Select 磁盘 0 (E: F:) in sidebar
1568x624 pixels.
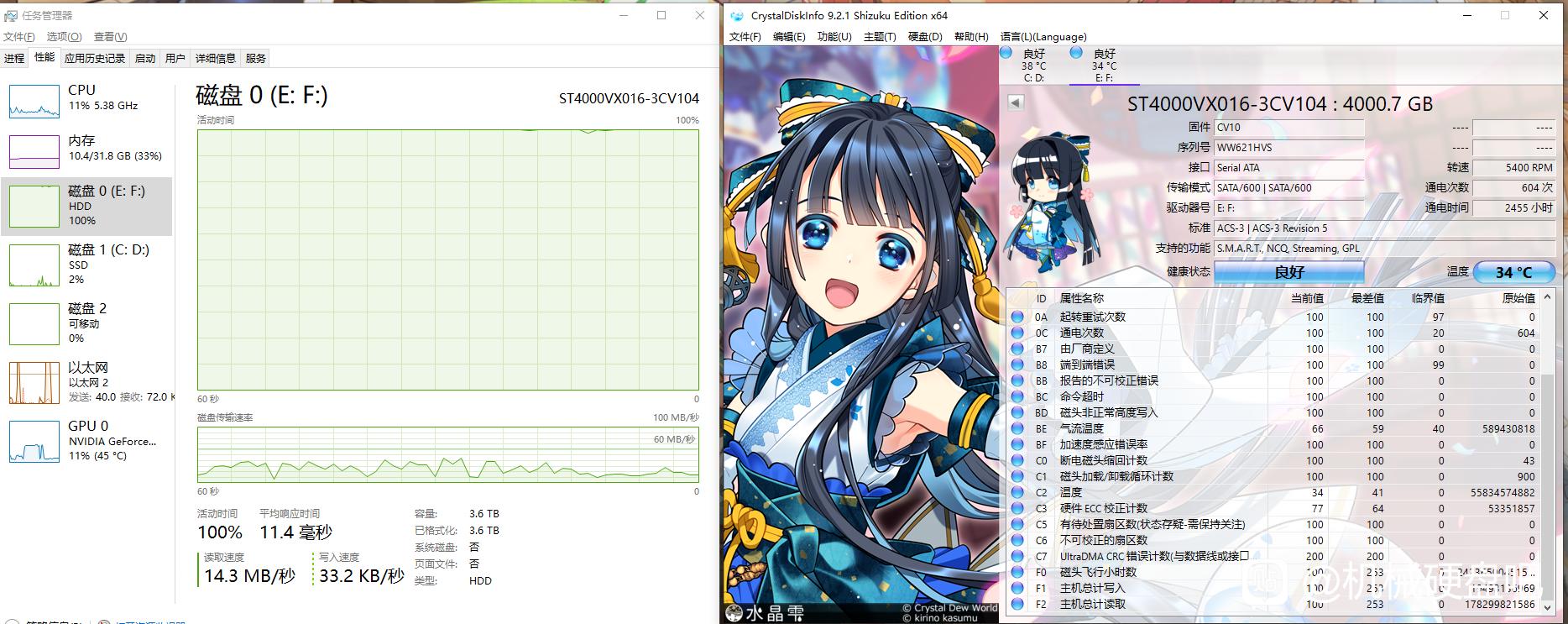coord(86,206)
